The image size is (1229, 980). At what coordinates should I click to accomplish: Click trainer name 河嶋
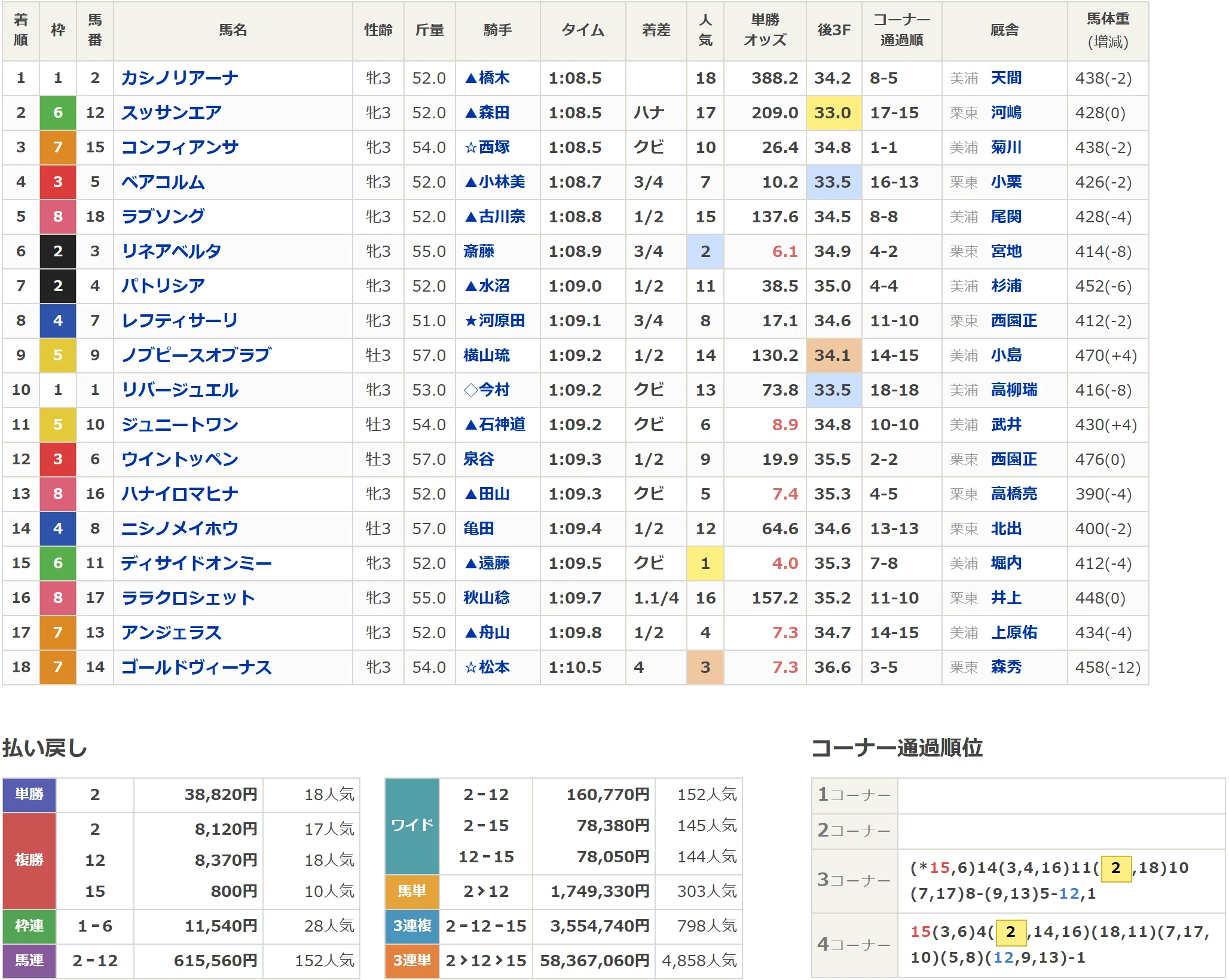(1006, 113)
